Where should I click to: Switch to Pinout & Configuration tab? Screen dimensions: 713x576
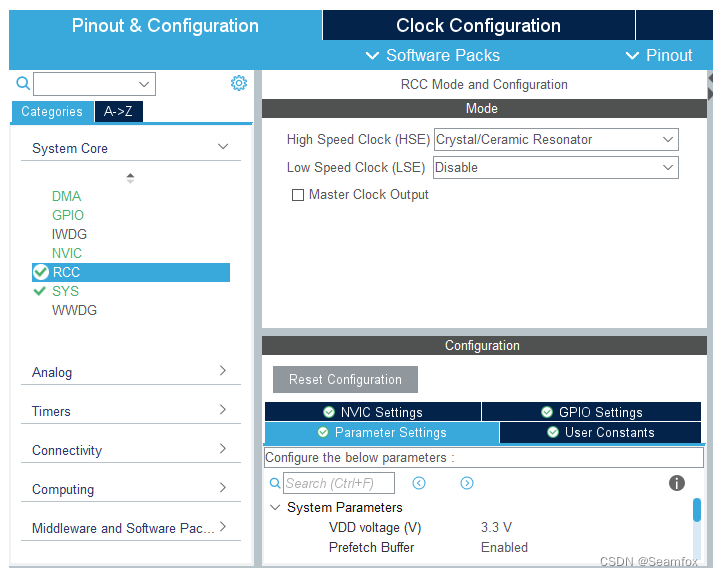(166, 25)
